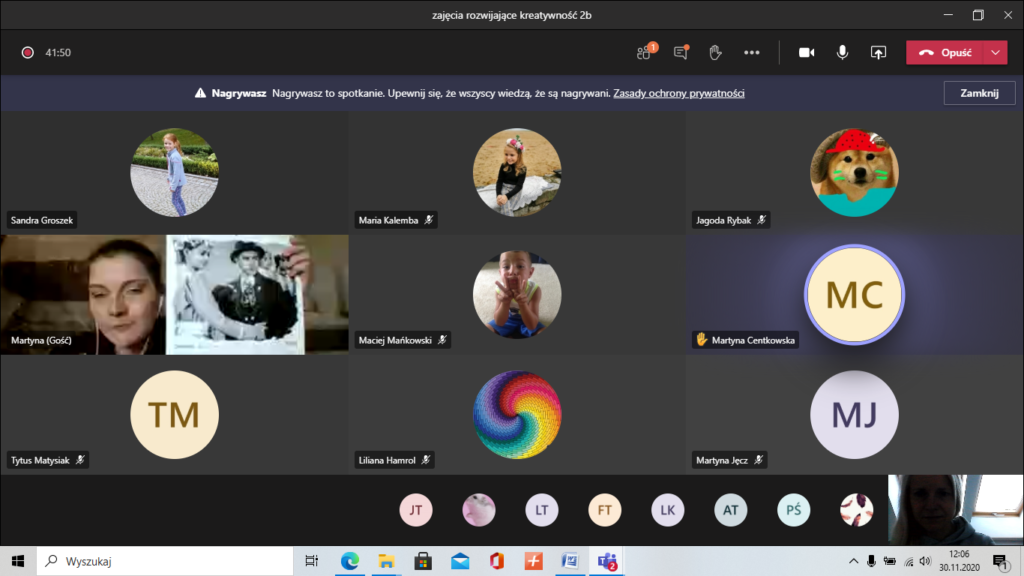Click the feather photo participant bubble
Viewport: 1024px width, 576px height.
pos(856,510)
